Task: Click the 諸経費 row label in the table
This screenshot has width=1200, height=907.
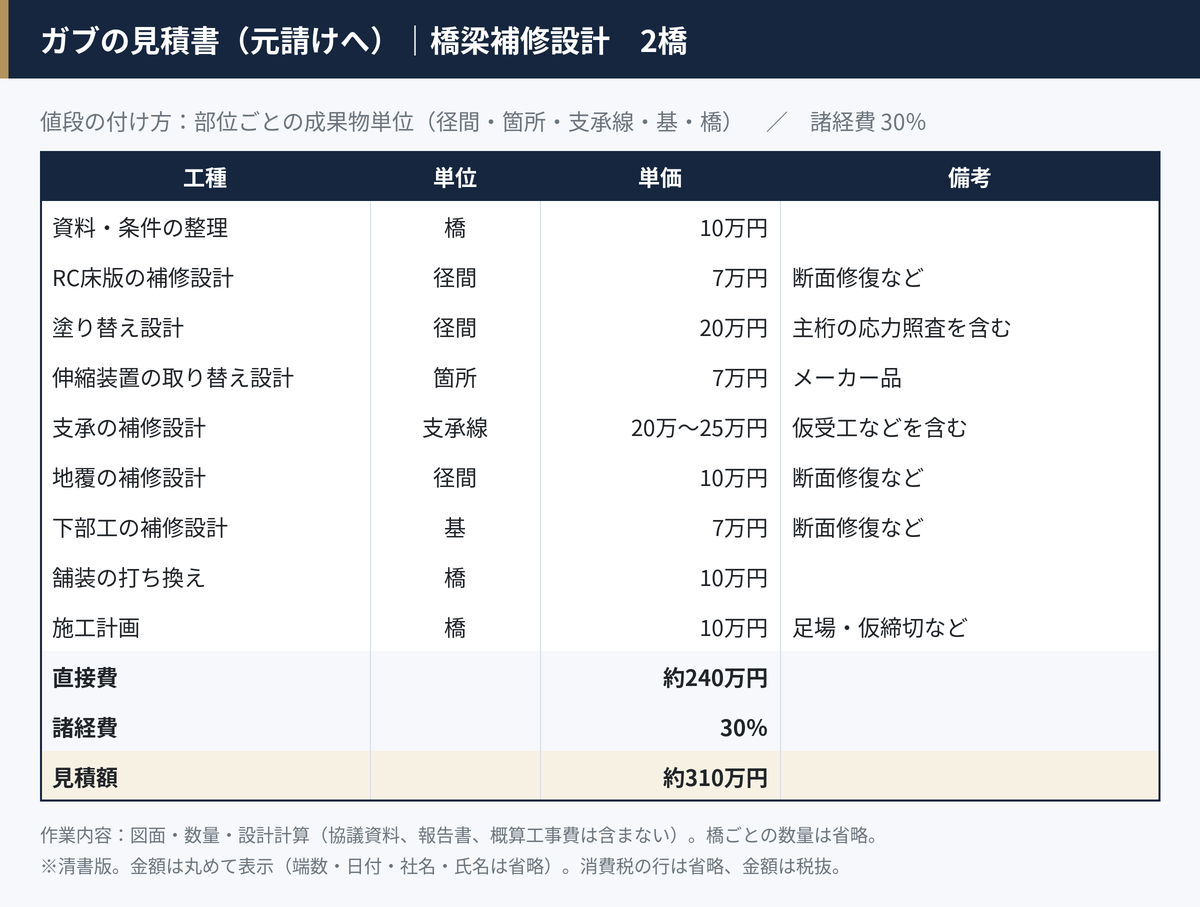Action: pos(85,728)
